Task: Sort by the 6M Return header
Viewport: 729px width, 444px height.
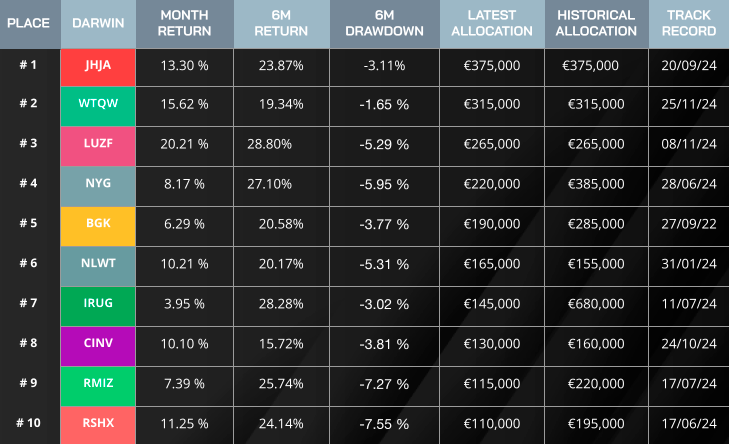Action: 281,23
